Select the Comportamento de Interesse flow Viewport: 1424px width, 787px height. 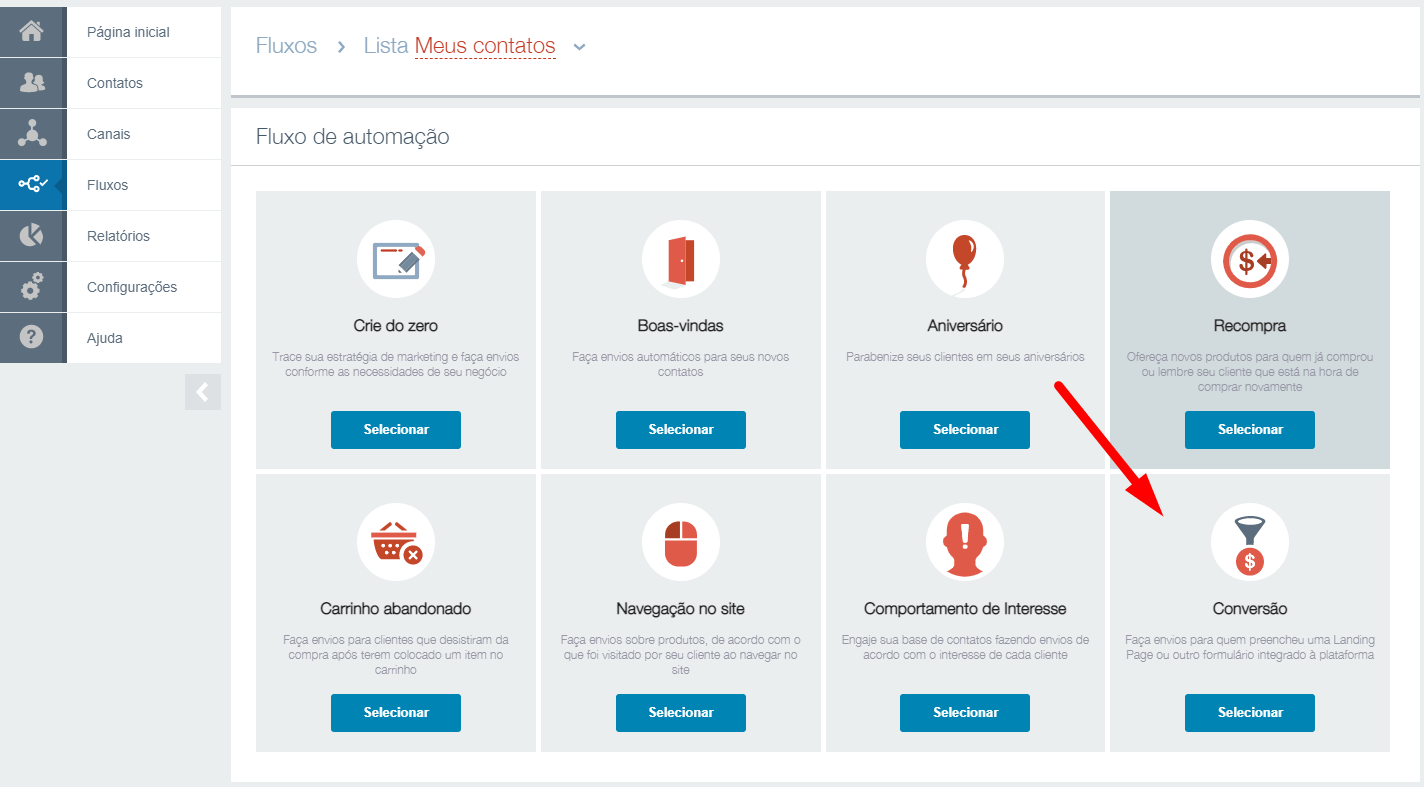point(965,713)
